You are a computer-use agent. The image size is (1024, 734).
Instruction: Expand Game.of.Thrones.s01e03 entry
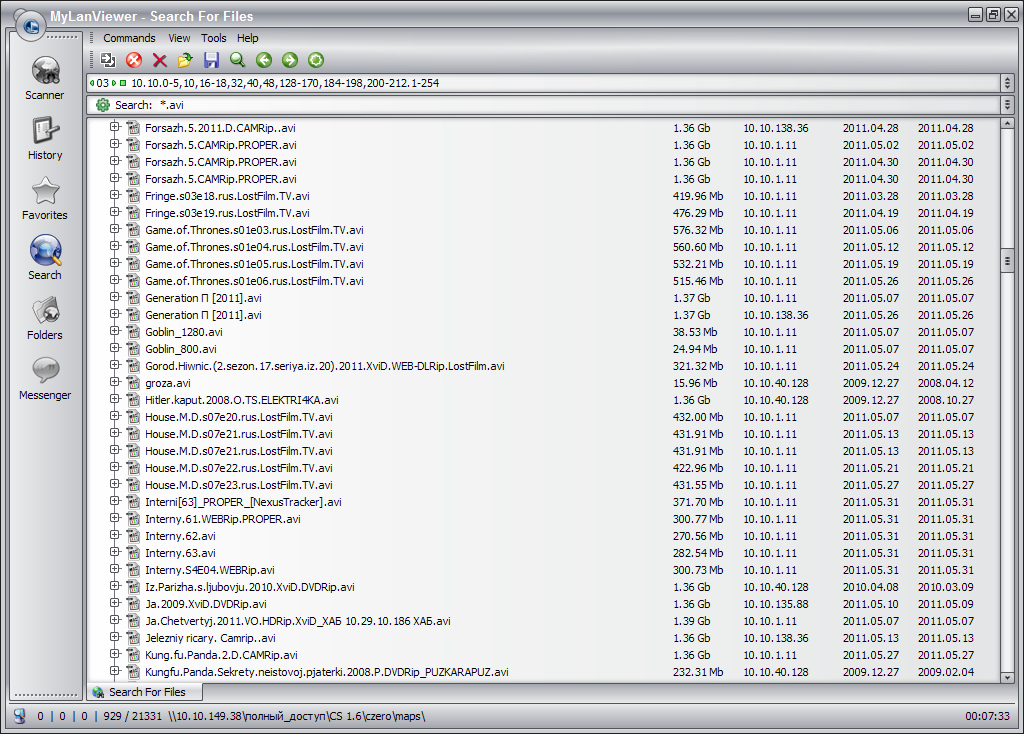[x=115, y=229]
